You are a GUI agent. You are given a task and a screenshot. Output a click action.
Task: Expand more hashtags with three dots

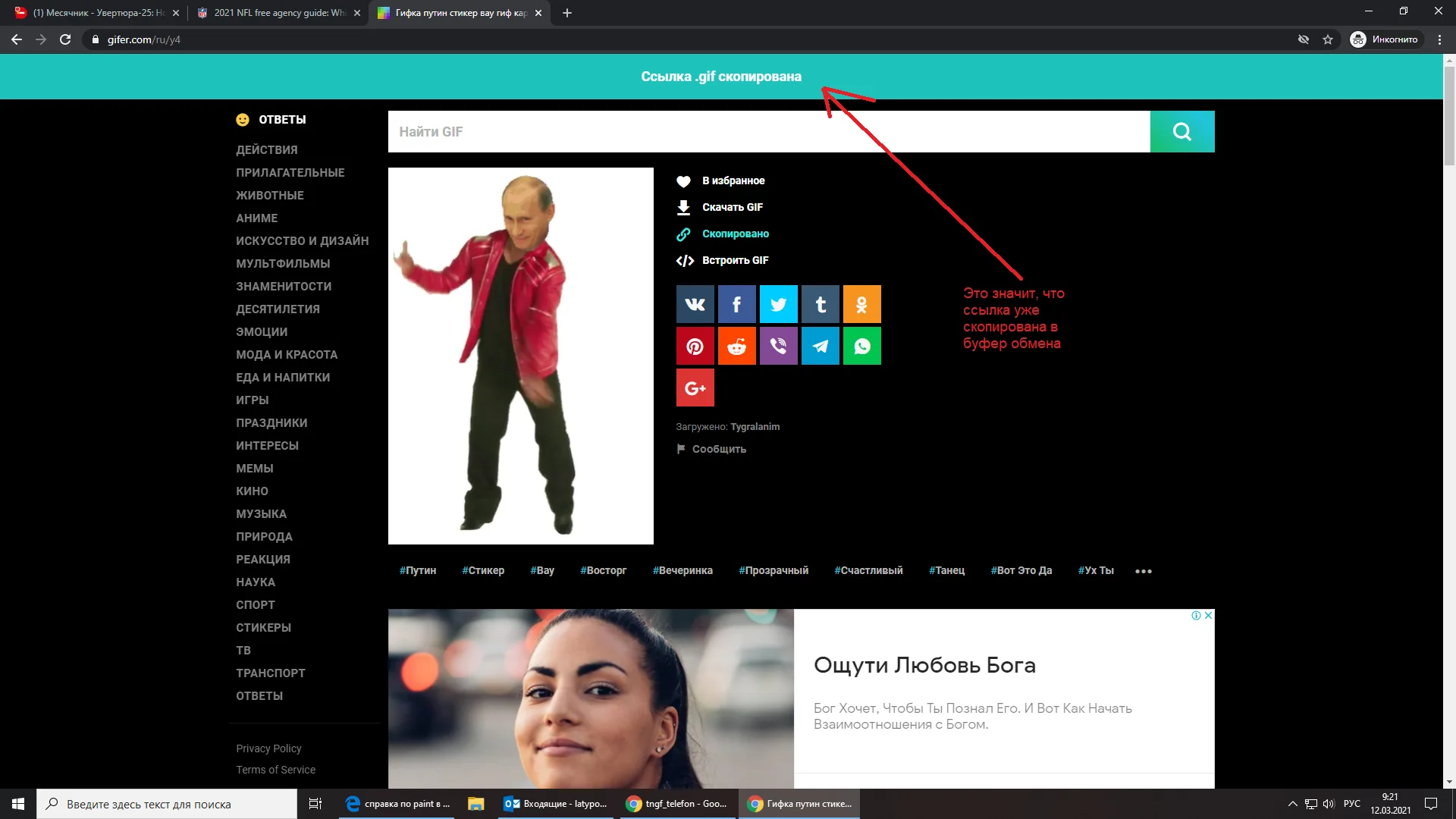[1143, 571]
